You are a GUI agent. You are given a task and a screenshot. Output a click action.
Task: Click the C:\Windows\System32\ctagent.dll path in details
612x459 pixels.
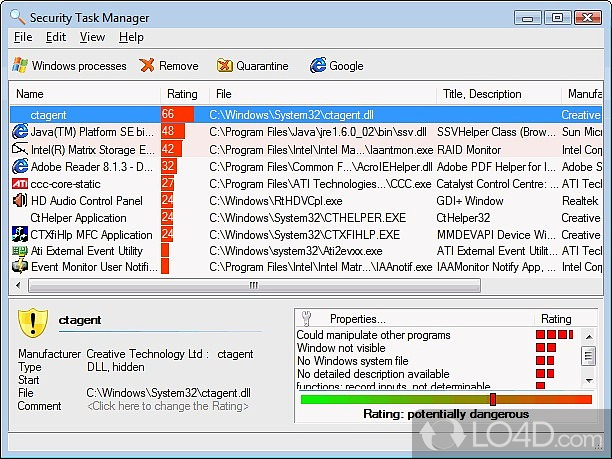pos(169,393)
